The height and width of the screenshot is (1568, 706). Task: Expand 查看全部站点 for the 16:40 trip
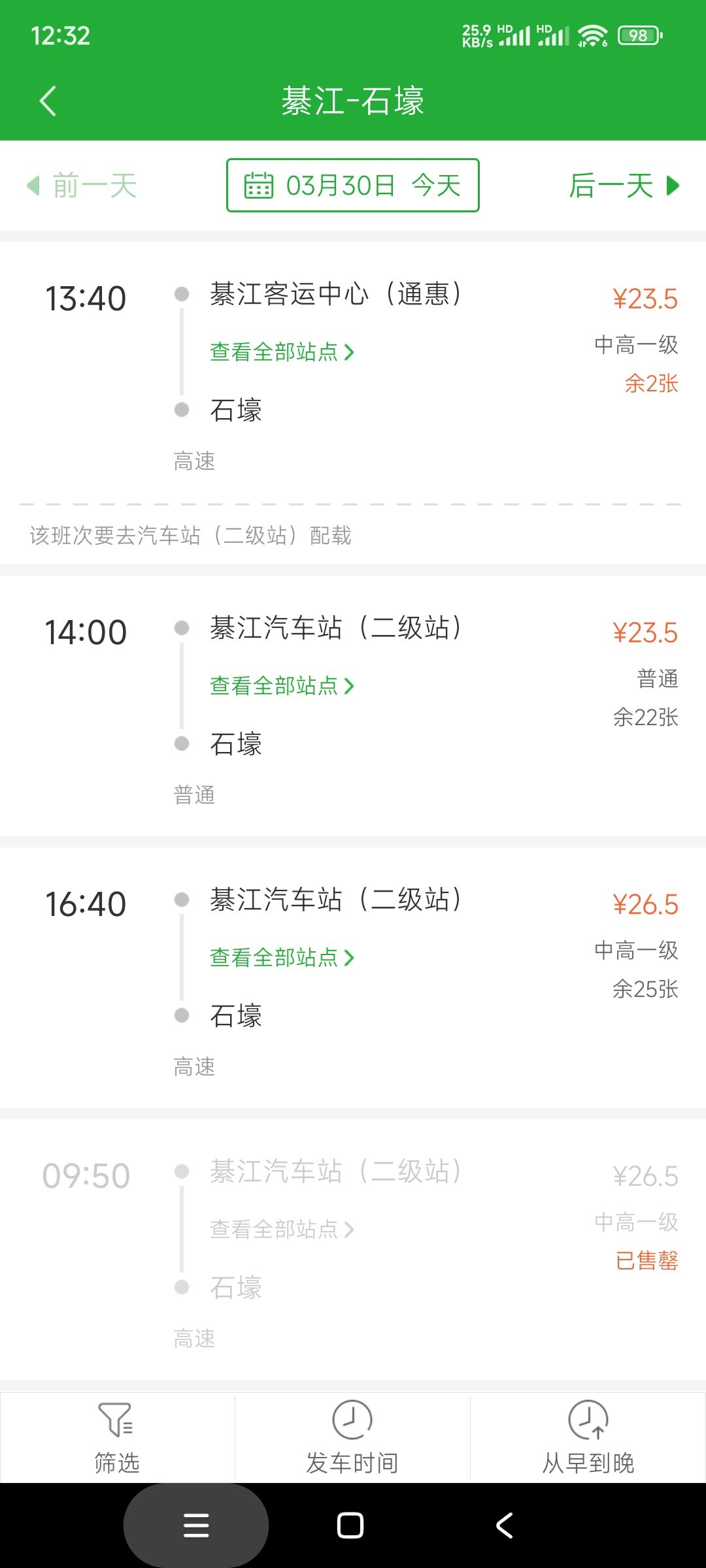click(282, 958)
